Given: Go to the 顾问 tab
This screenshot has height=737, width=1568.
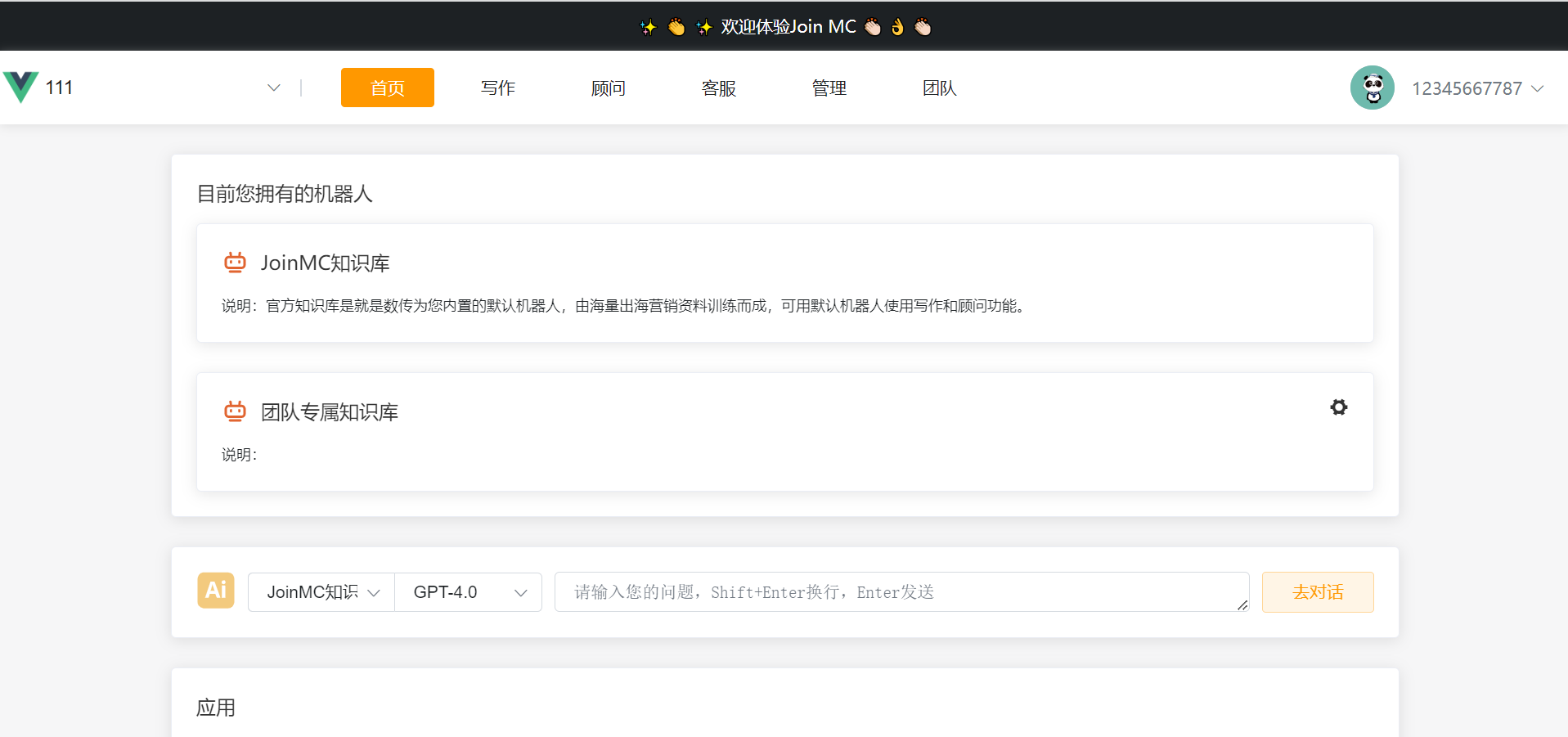Looking at the screenshot, I should [x=608, y=88].
